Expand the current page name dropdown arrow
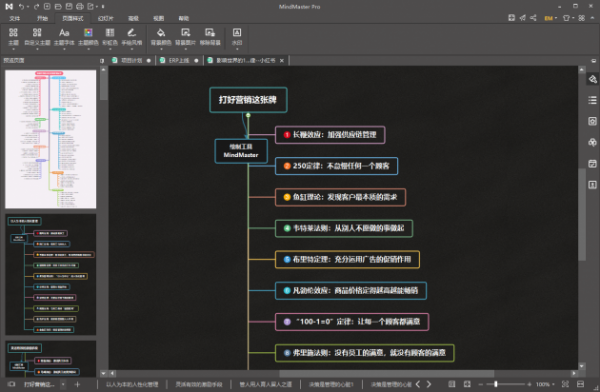600x392 pixels. pyautogui.click(x=63, y=384)
